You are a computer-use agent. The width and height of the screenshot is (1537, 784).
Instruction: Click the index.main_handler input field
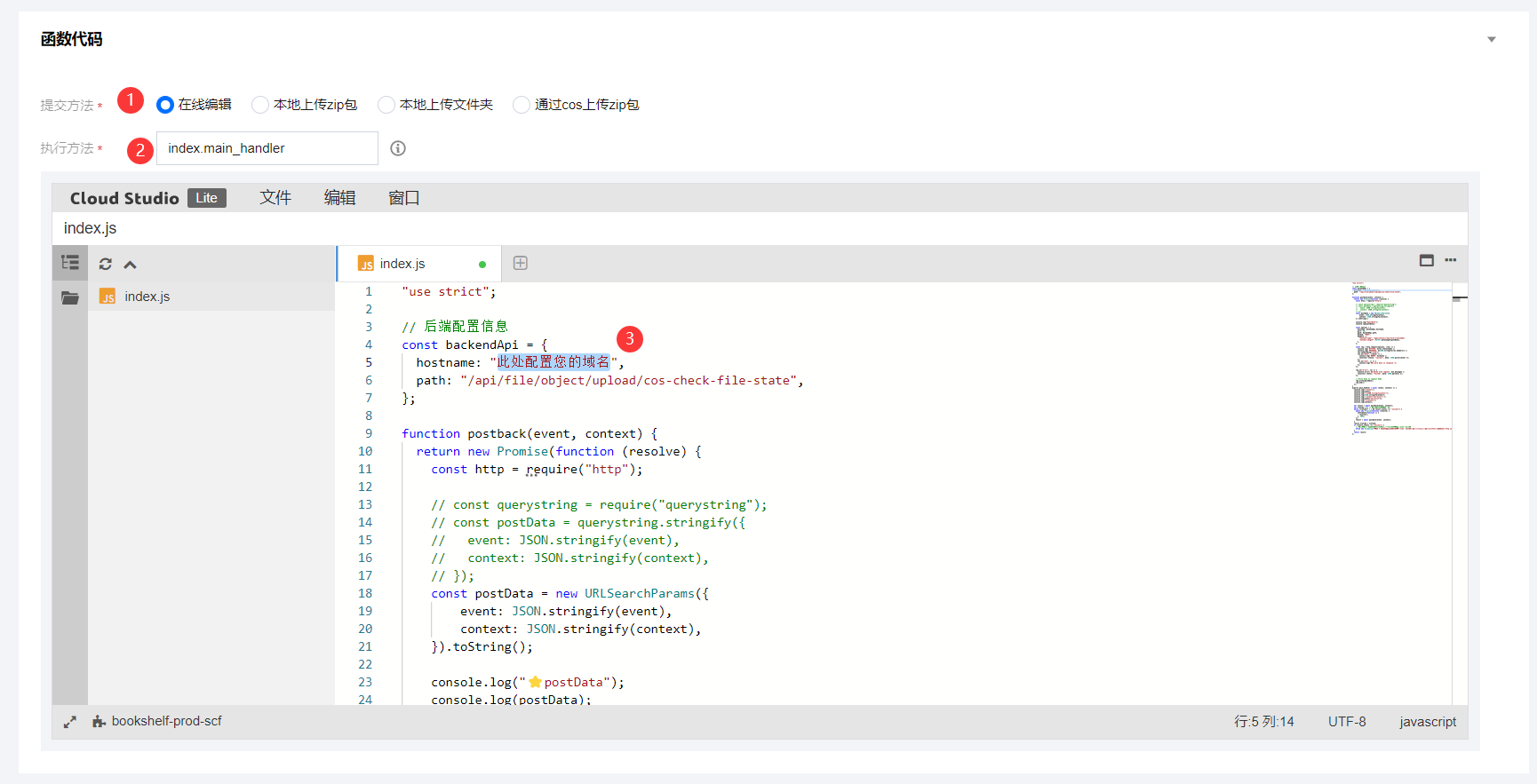click(267, 148)
